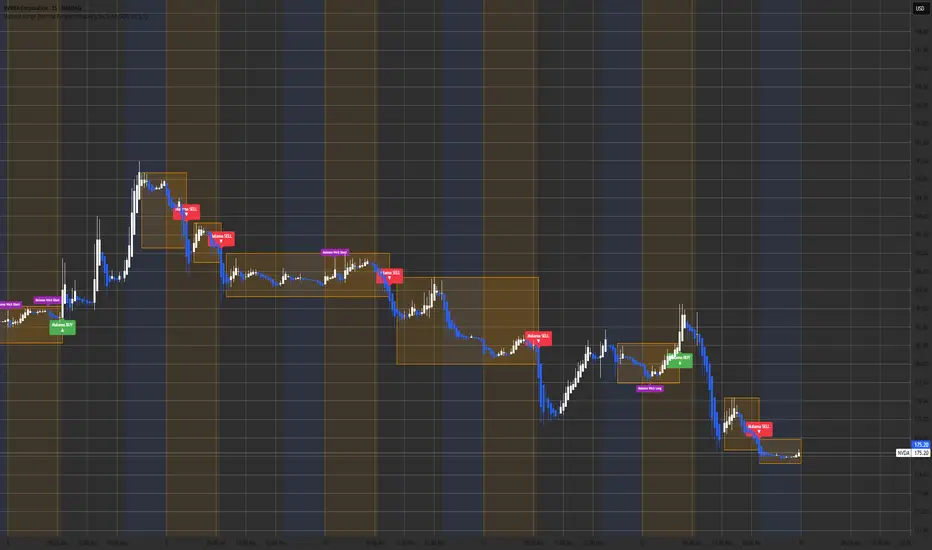The image size is (932, 550).
Task: Select the last small orange range box
Action: (x=780, y=451)
